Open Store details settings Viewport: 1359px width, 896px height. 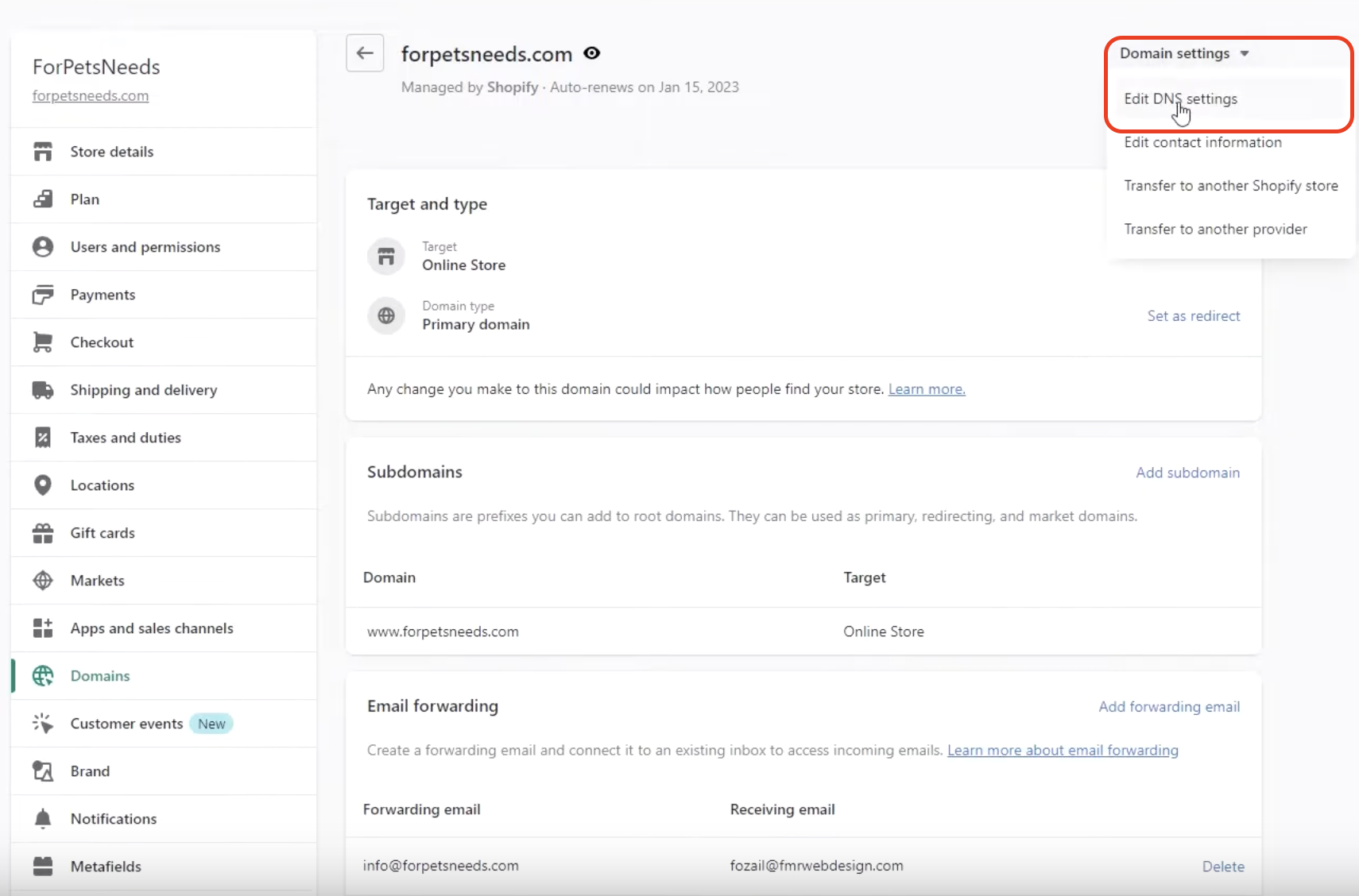coord(164,152)
